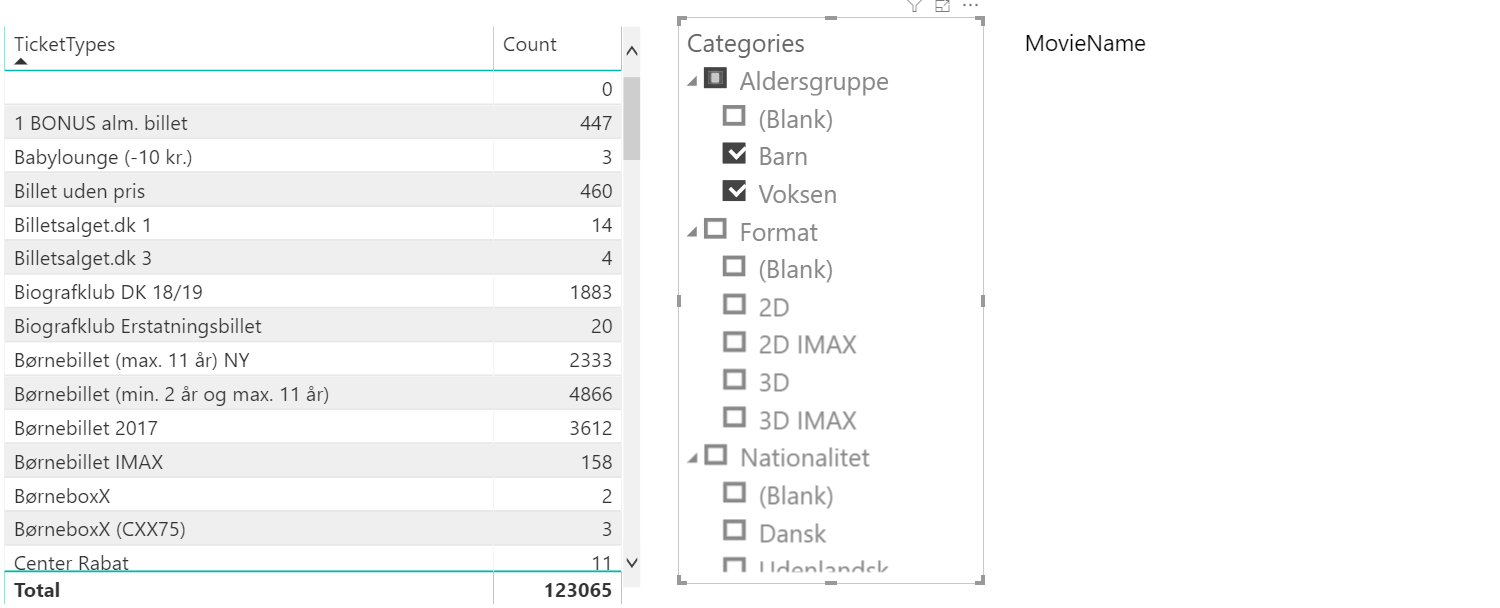1500x608 pixels.
Task: Select the Biografklub Erstatningsbillet row
Action: [313, 326]
